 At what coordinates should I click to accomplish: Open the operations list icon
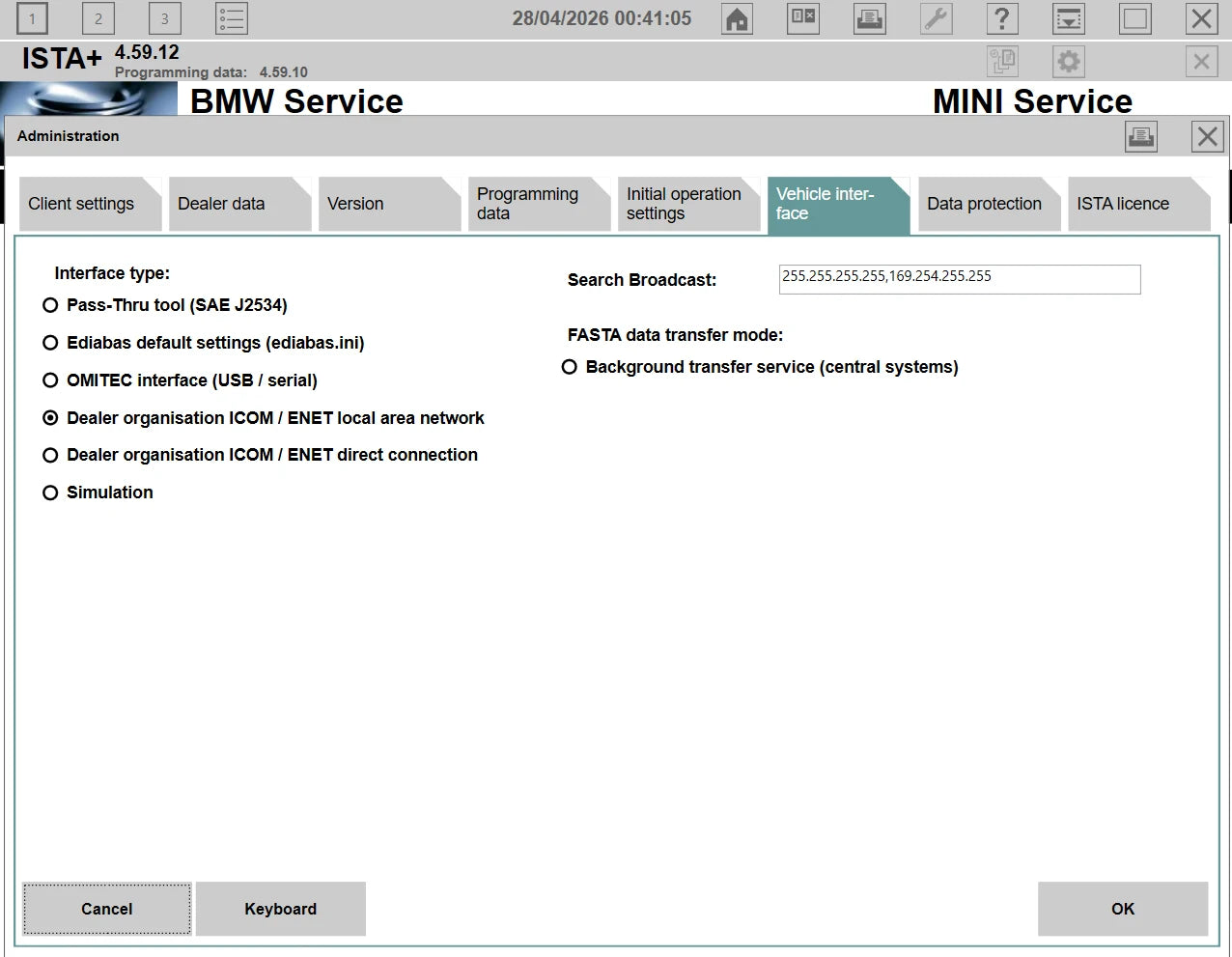232,18
